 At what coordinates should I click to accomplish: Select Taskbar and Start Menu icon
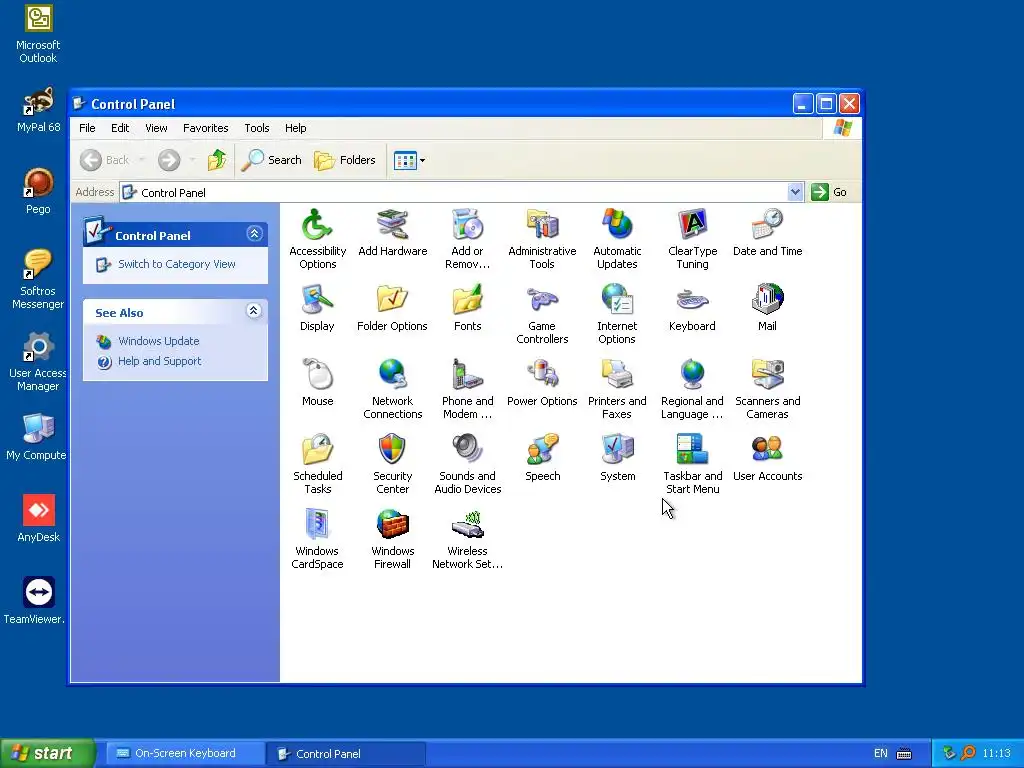pos(692,464)
